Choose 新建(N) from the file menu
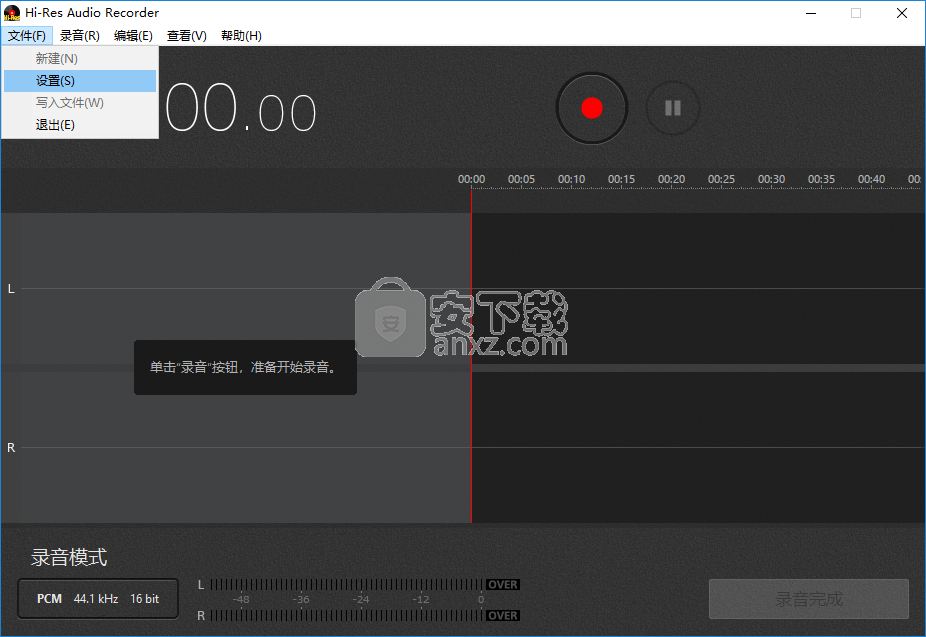The image size is (926, 637). pos(80,58)
